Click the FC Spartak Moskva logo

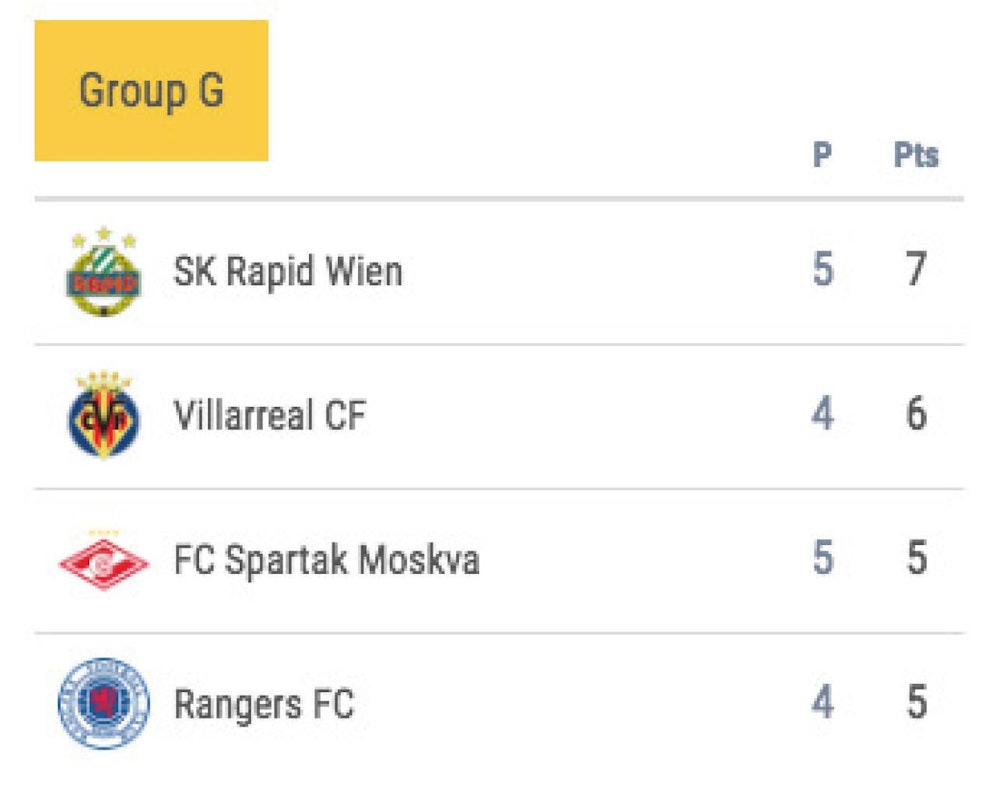point(103,560)
